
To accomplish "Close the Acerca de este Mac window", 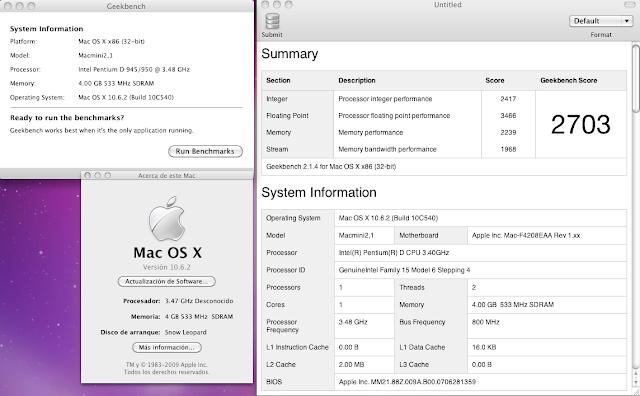I will [x=87, y=176].
